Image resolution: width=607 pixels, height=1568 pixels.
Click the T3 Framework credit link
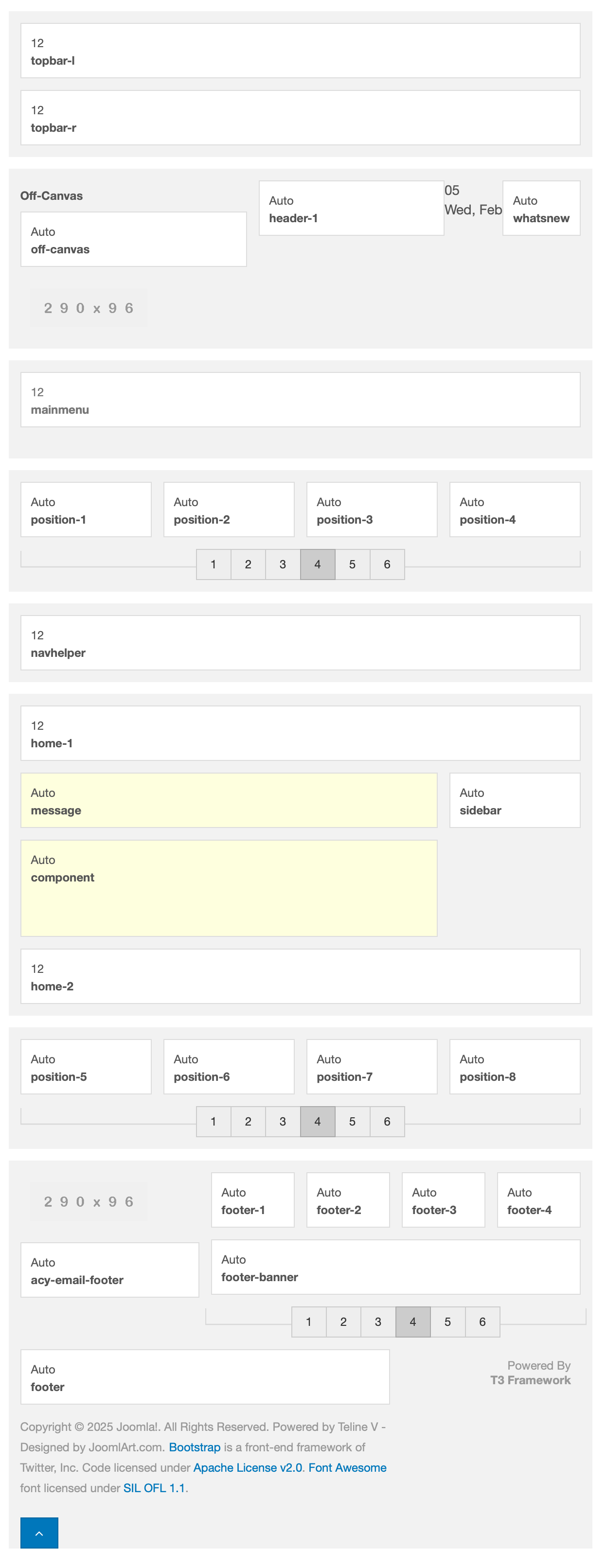coord(530,1380)
